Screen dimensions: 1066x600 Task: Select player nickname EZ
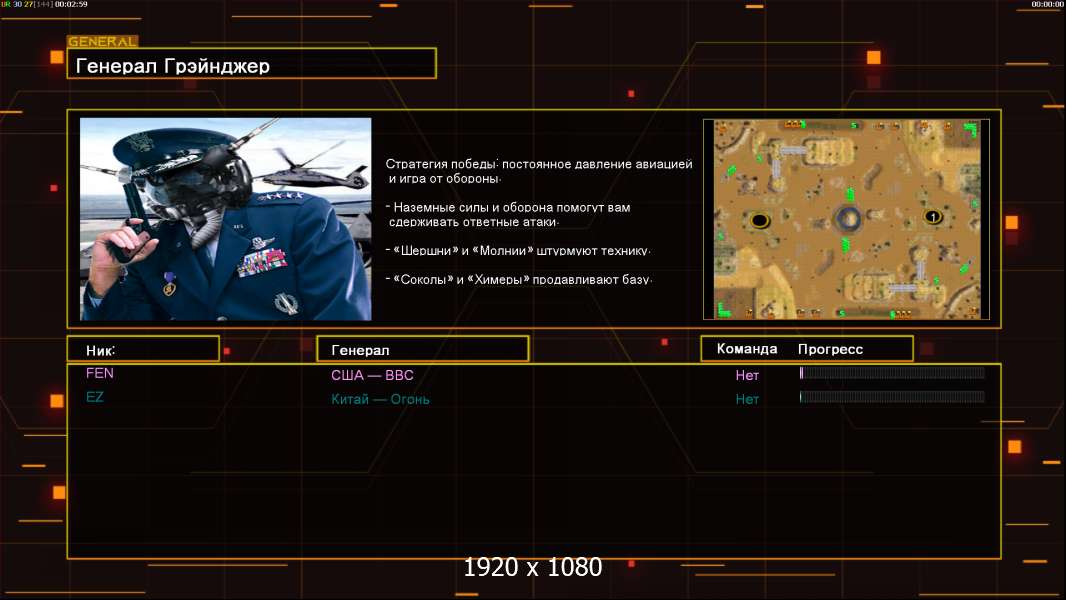pyautogui.click(x=95, y=397)
